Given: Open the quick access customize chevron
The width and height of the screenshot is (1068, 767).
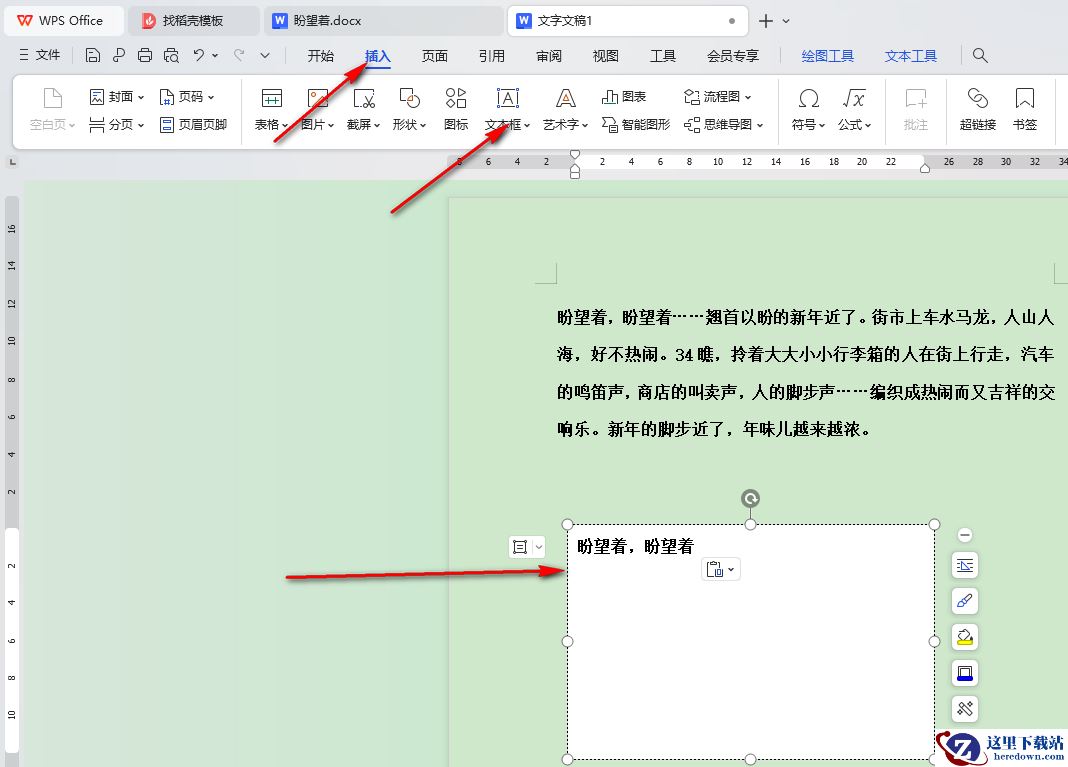Looking at the screenshot, I should tap(265, 55).
